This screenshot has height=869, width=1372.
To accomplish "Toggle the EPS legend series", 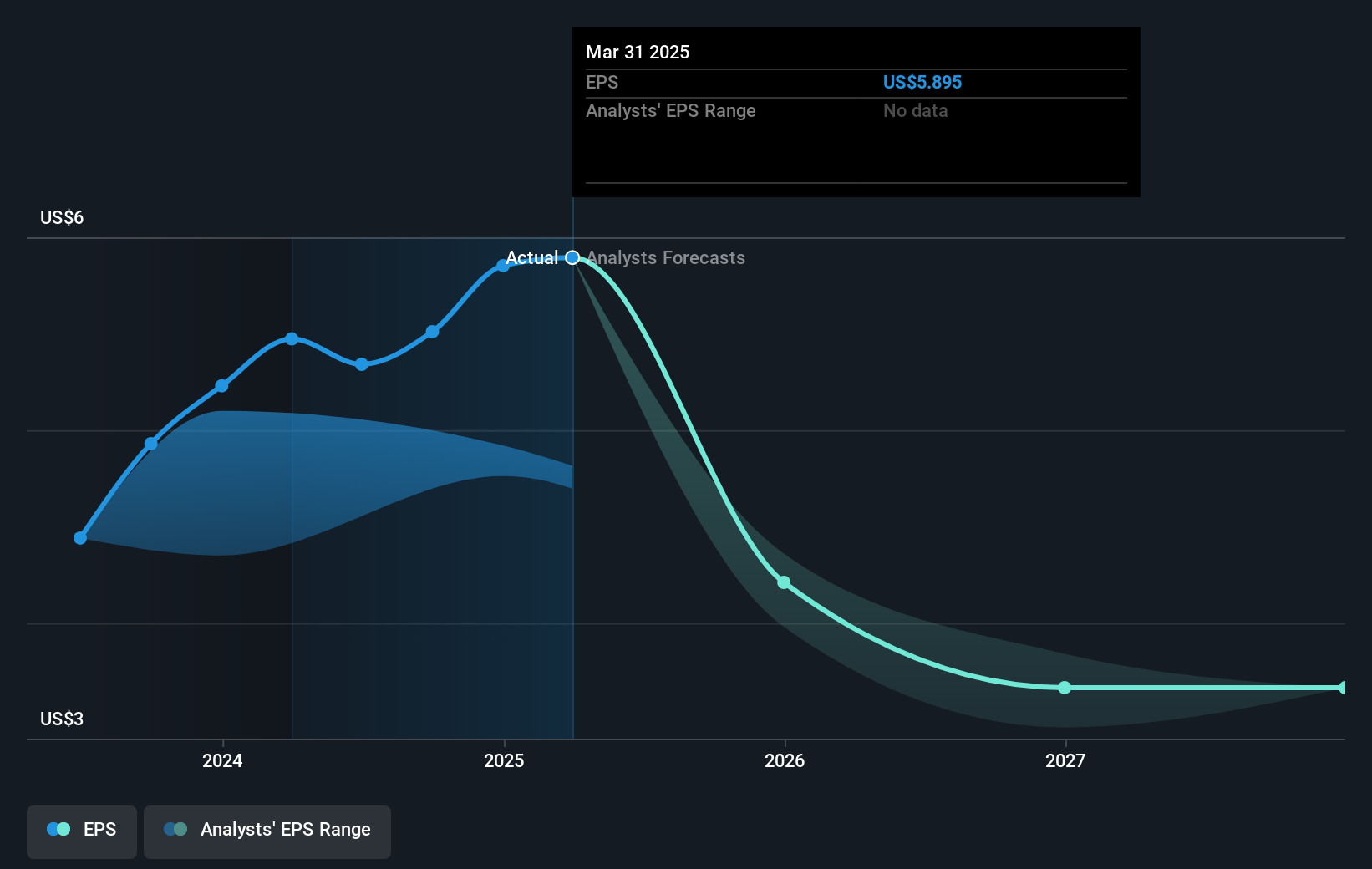I will [82, 831].
